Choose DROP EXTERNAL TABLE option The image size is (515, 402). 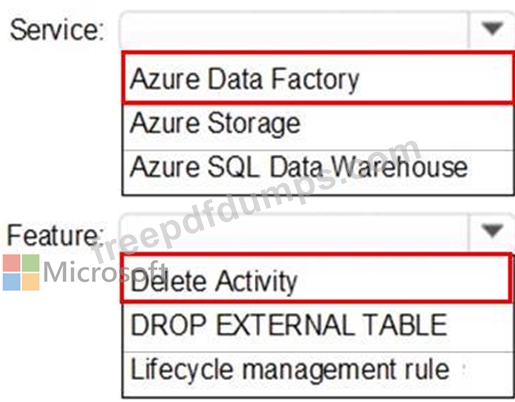318,328
